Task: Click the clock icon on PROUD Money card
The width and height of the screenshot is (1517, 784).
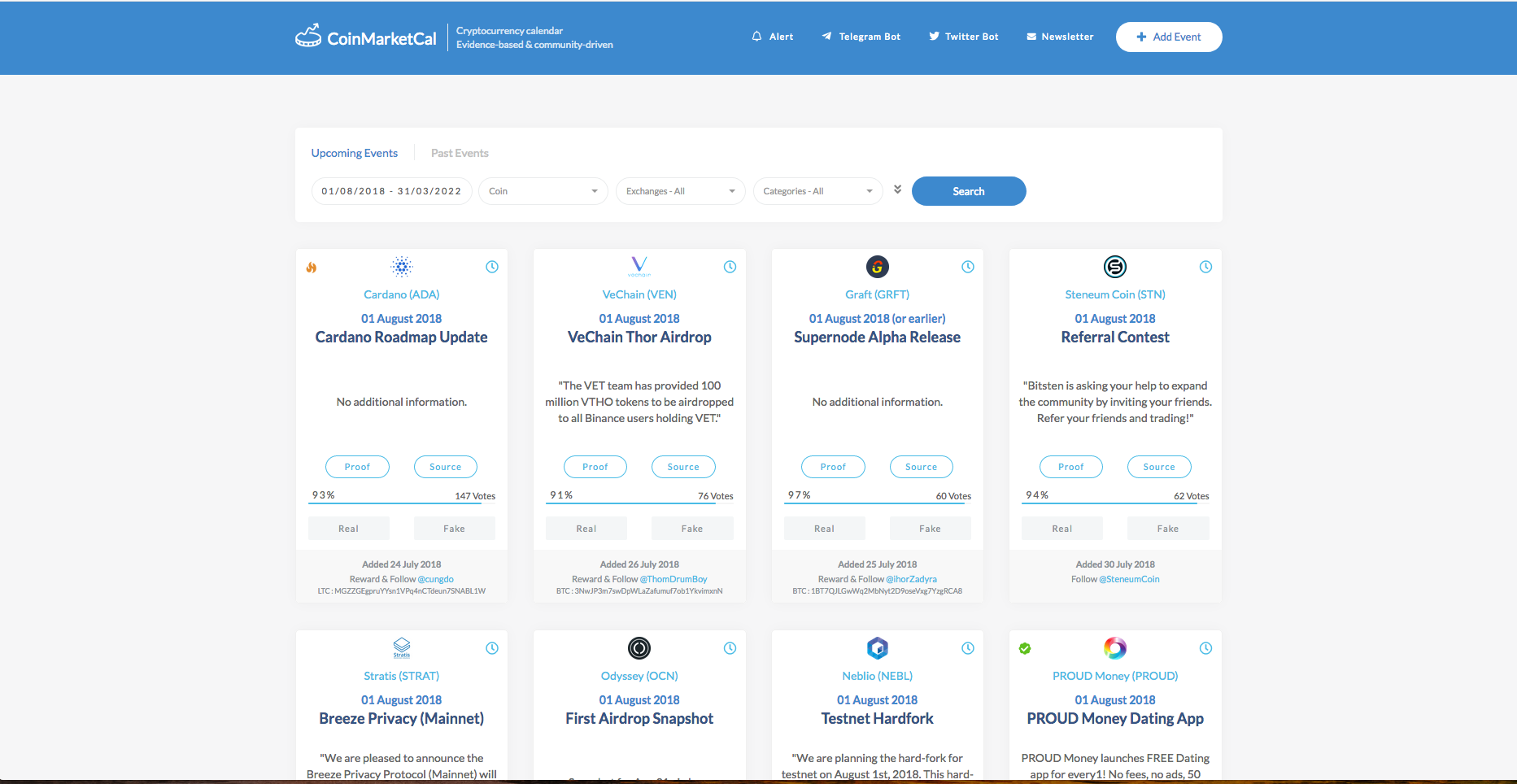Action: [x=1206, y=648]
